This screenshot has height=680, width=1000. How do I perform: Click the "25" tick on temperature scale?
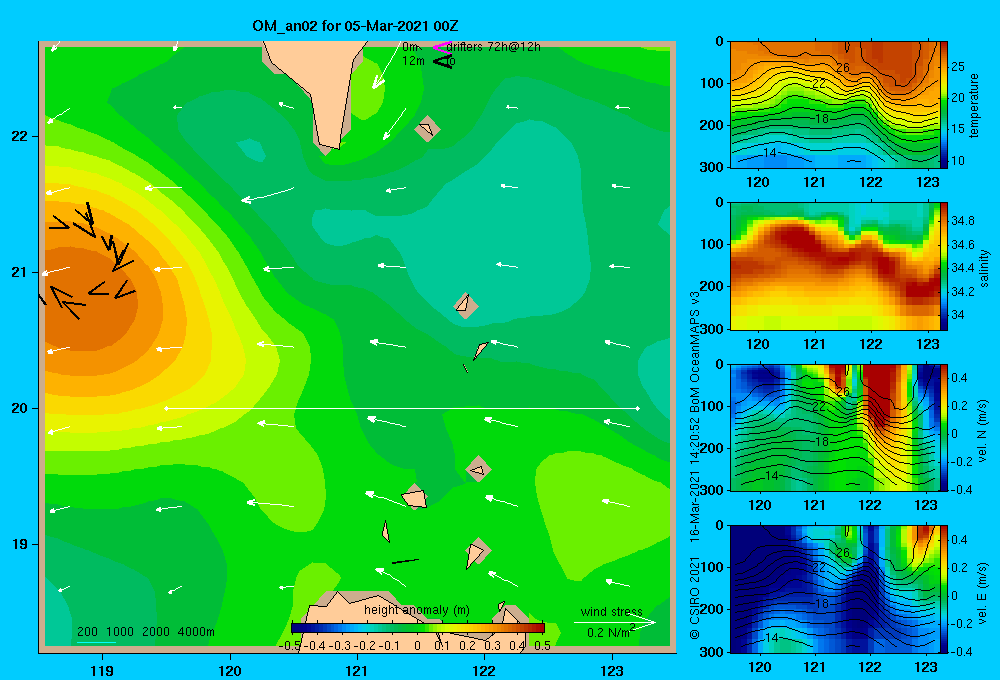coord(958,67)
